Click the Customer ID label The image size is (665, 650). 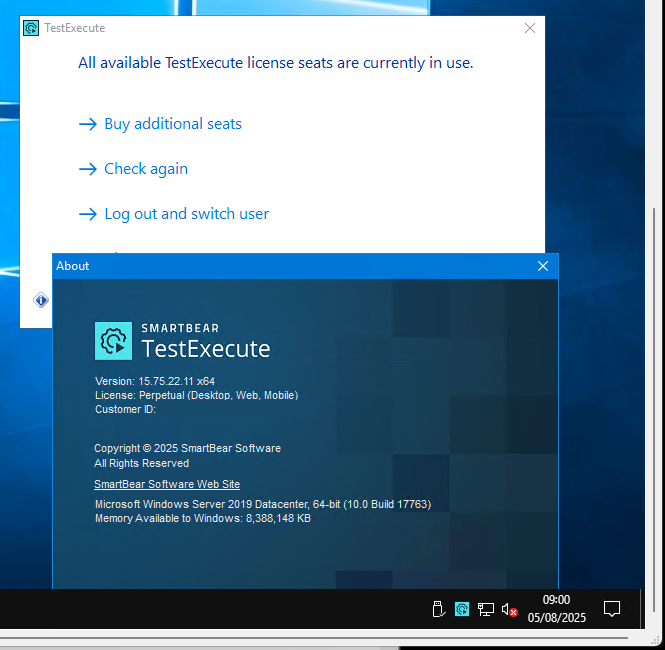pos(125,409)
